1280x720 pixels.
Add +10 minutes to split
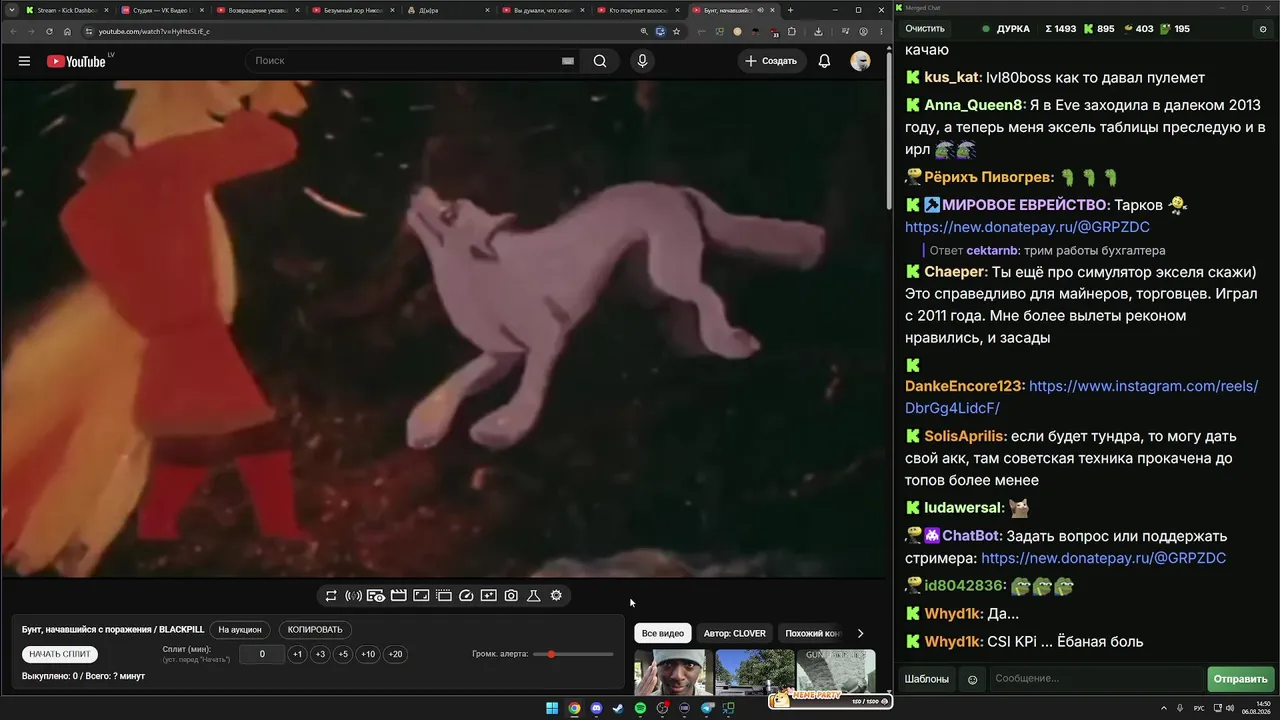pos(368,654)
